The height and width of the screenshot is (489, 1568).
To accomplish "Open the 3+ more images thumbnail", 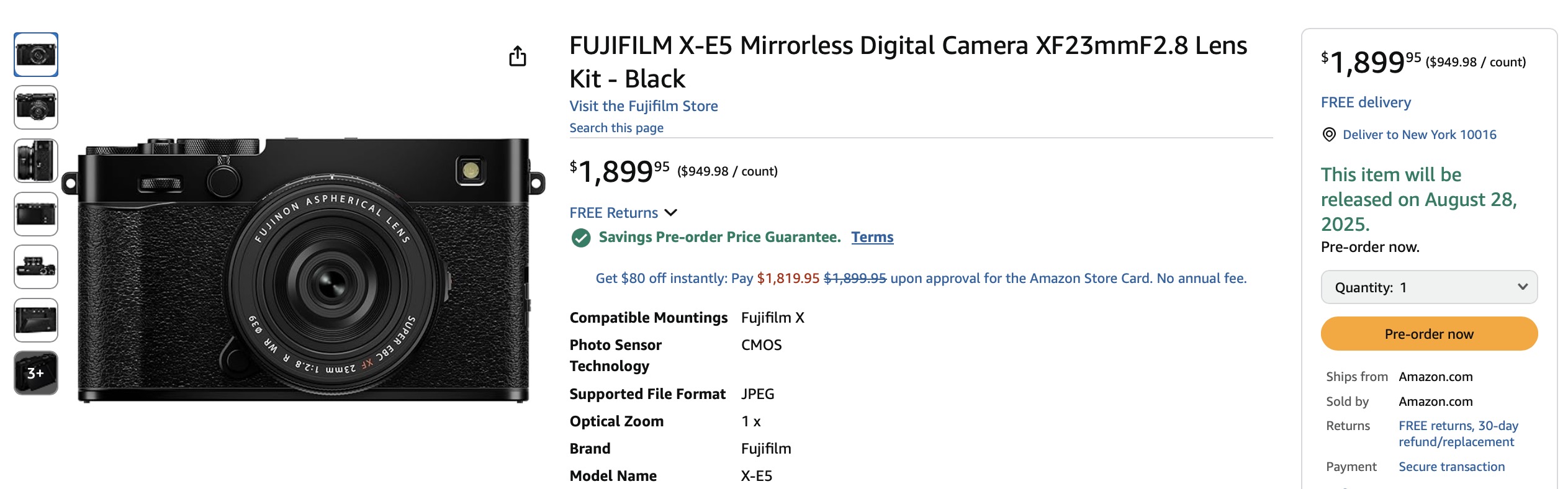I will (36, 373).
